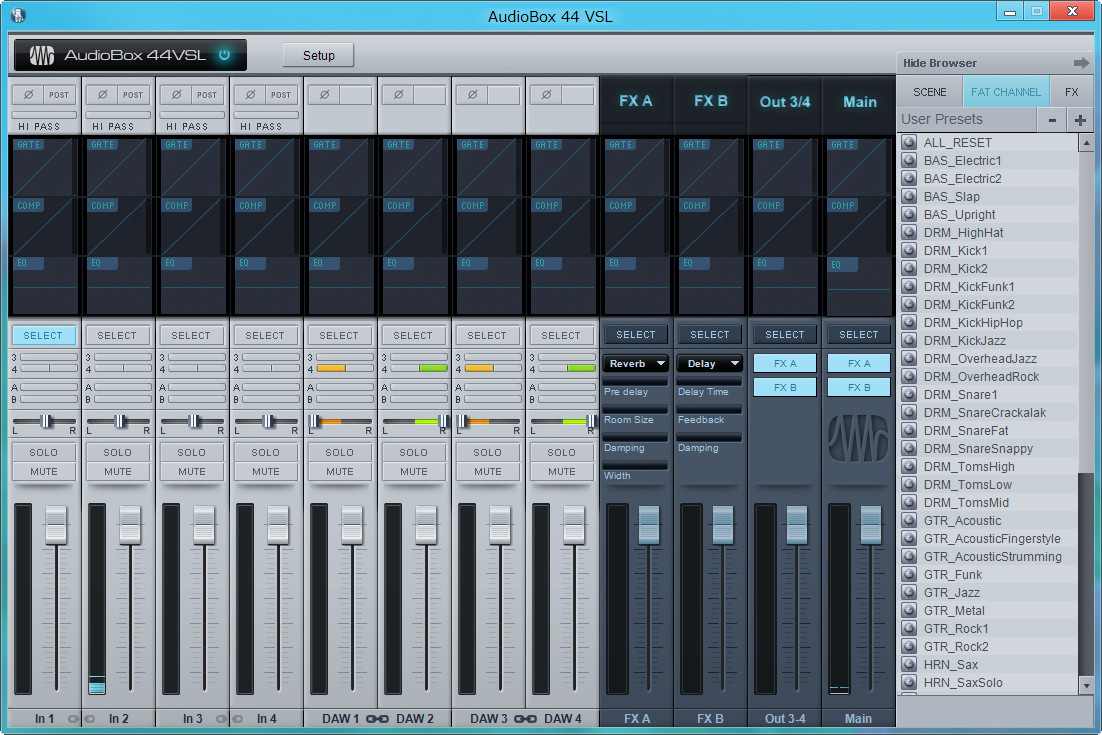The height and width of the screenshot is (735, 1102).
Task: Open the Delay effect type dropdown
Action: coord(710,363)
